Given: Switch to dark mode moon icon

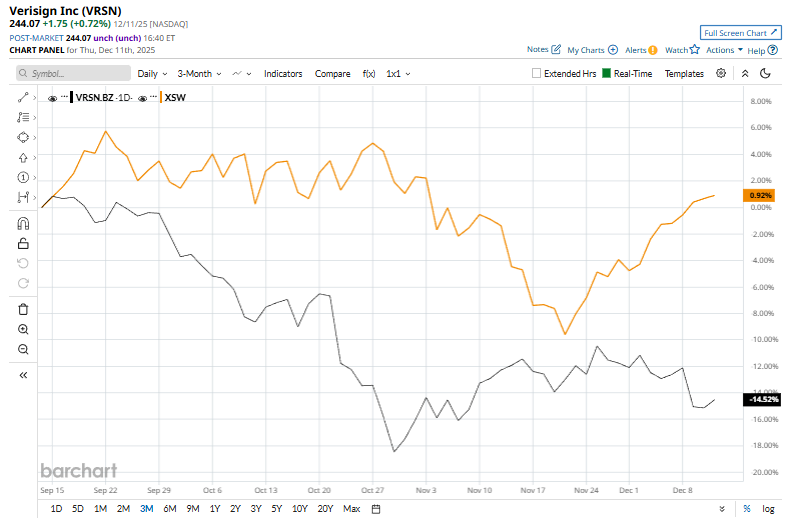Looking at the screenshot, I should pos(765,74).
